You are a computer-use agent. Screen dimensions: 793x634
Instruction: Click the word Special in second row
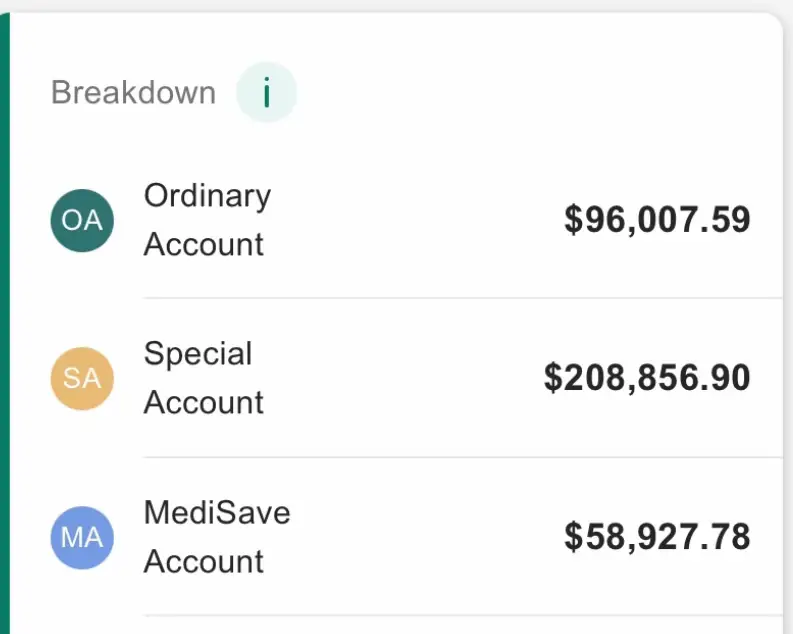click(198, 354)
